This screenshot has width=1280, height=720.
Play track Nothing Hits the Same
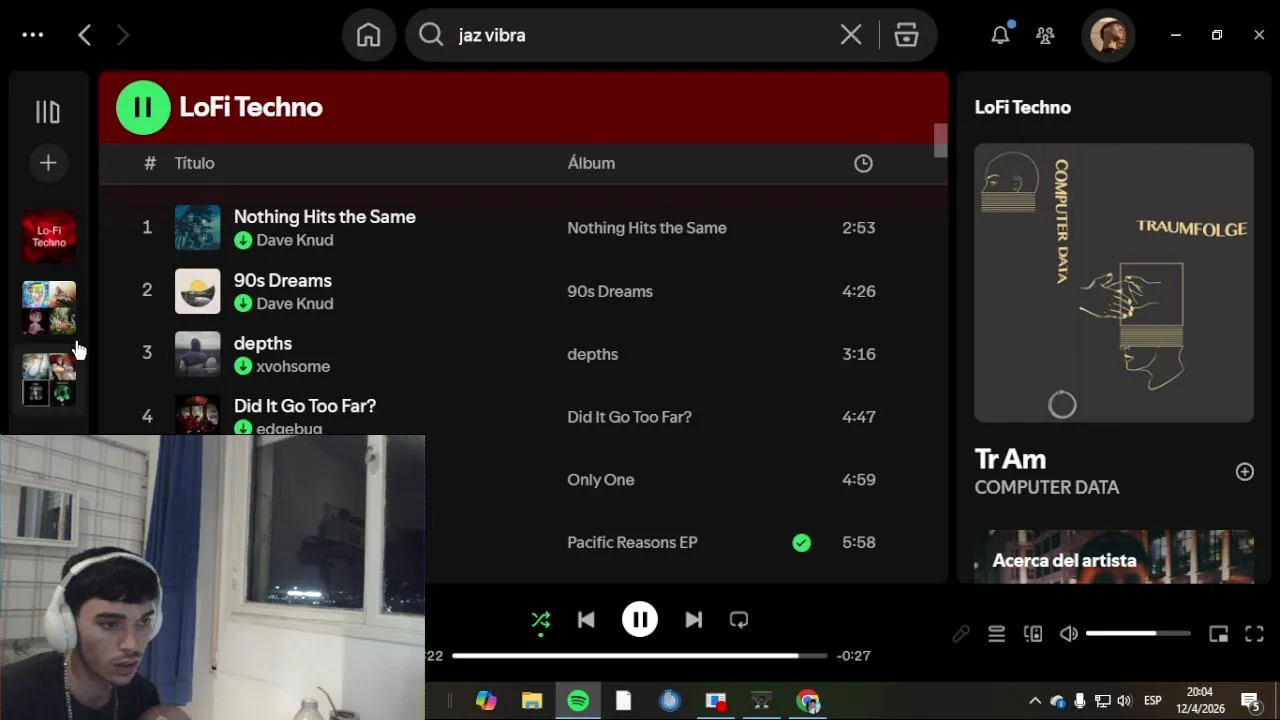coord(324,217)
